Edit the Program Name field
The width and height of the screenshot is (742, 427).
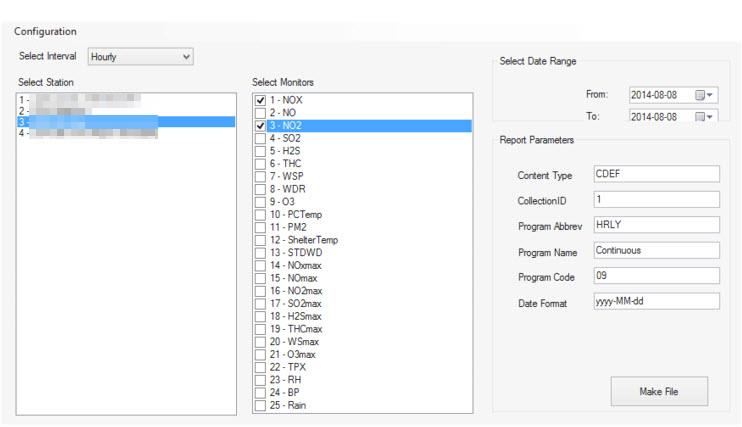click(655, 250)
